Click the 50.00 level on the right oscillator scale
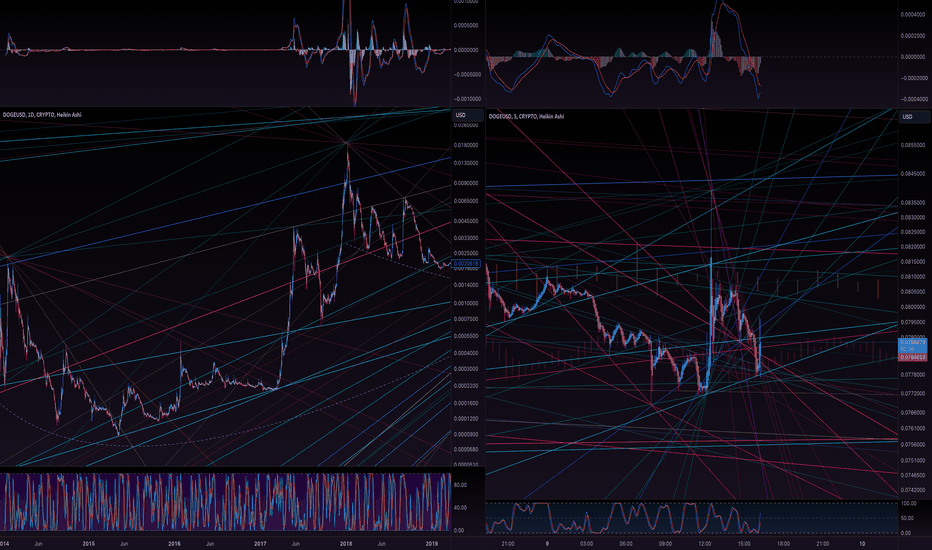Viewport: 932px width, 550px height. [907, 518]
